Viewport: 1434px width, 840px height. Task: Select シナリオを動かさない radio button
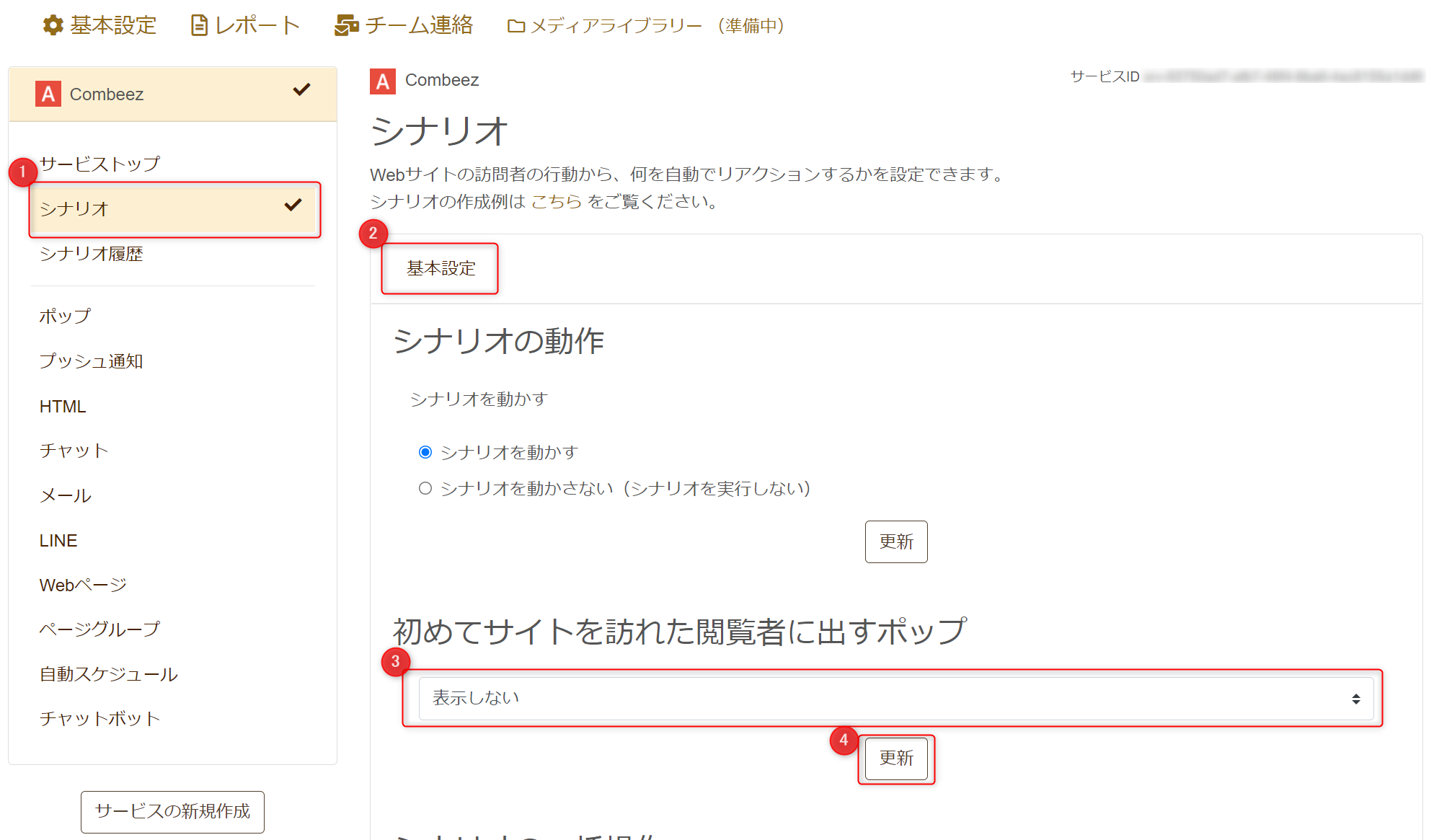point(425,488)
